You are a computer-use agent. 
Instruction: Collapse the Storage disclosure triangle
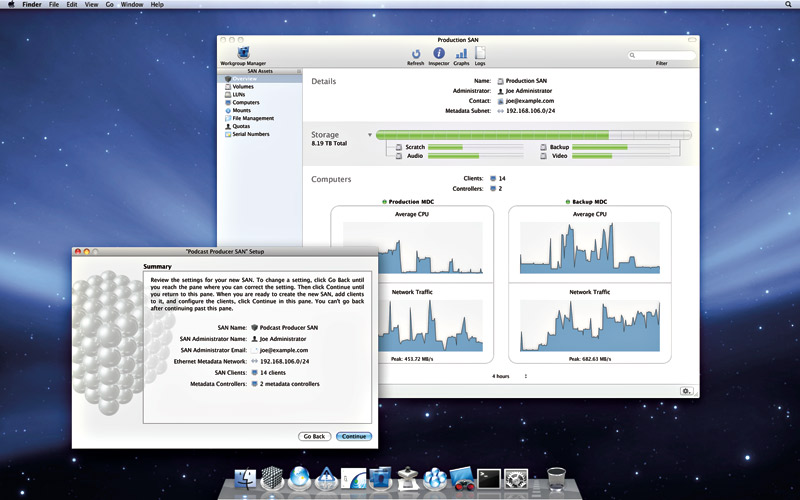(369, 134)
